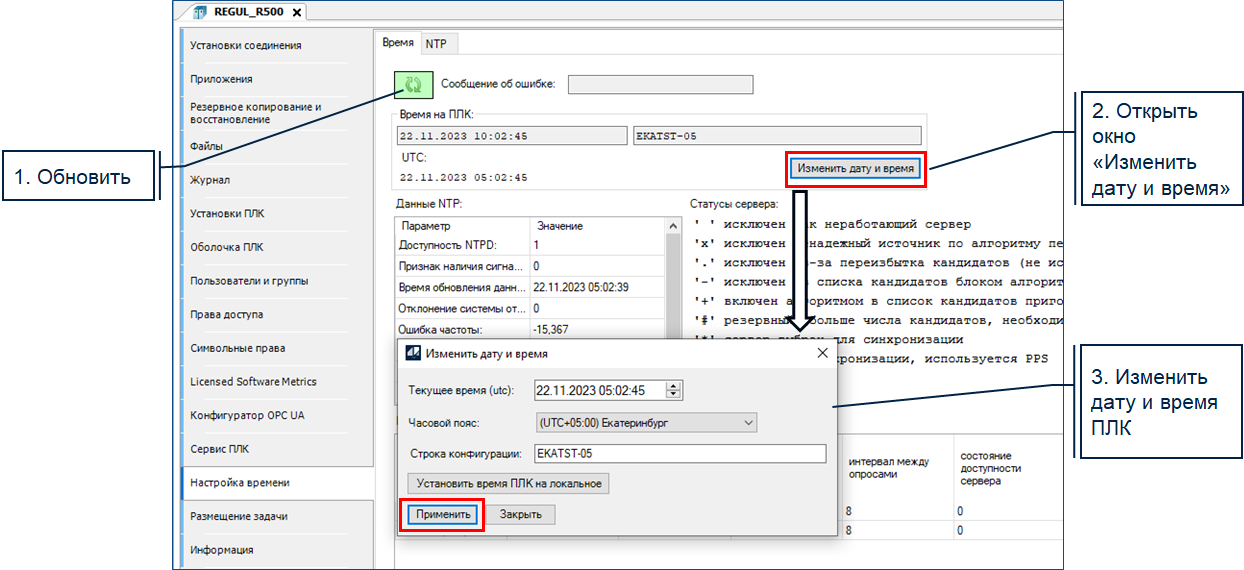Screen dimensions: 1244x570
Task: Click the Строка конфигурации input field
Action: [679, 453]
